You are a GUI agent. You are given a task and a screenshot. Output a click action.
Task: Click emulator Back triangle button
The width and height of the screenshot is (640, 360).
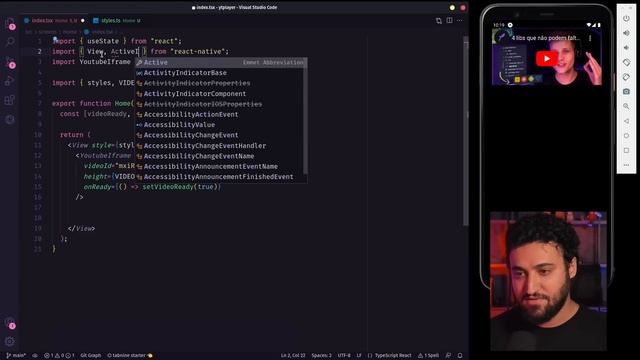(626, 121)
